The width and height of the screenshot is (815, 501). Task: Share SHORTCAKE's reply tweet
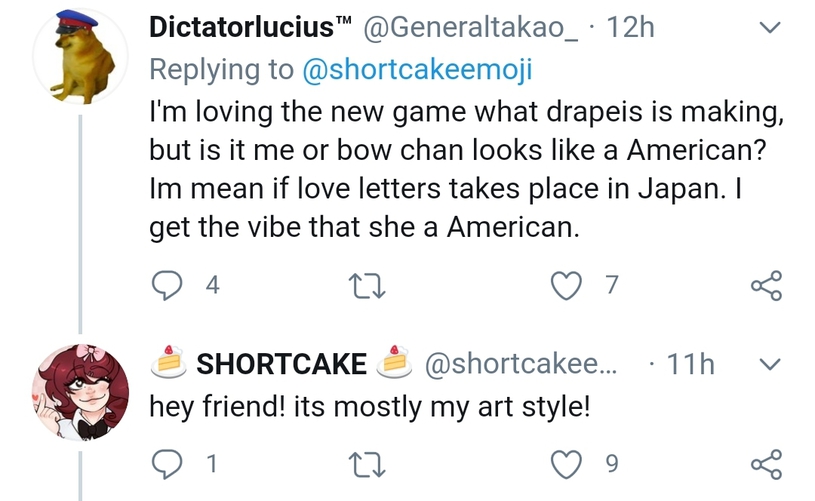[x=765, y=464]
